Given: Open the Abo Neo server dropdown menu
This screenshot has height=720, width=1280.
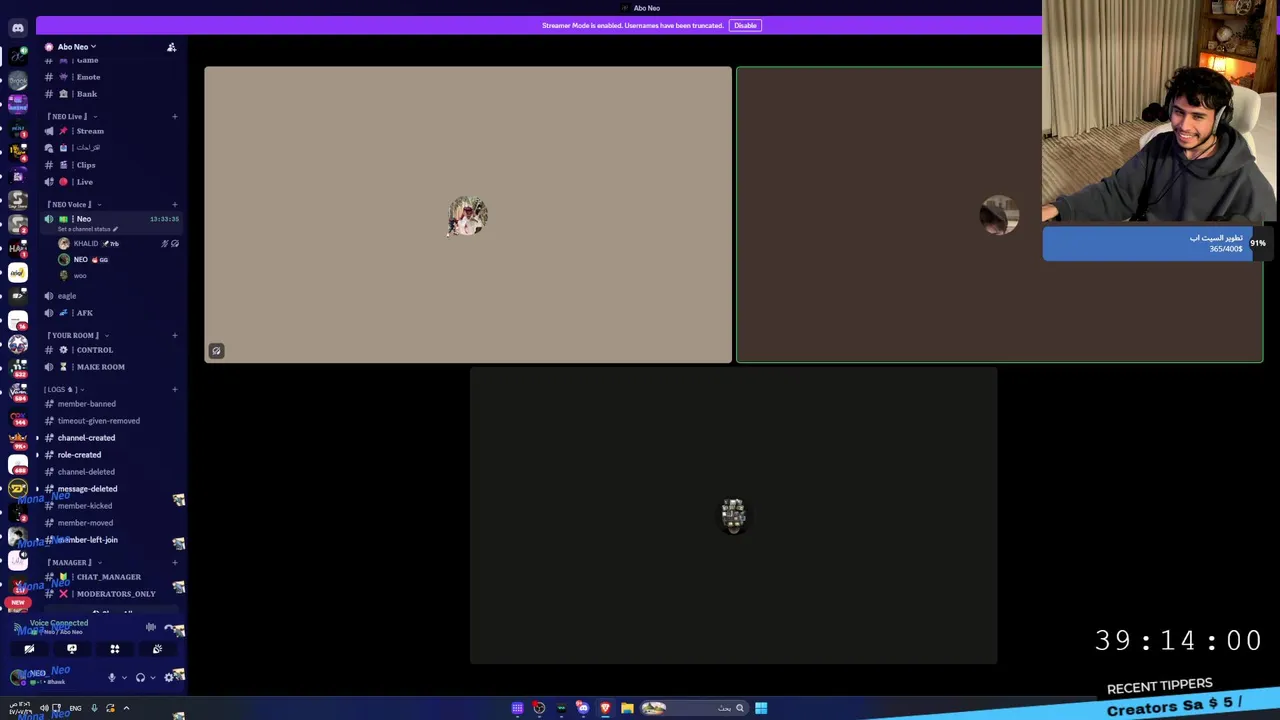Looking at the screenshot, I should [x=76, y=47].
